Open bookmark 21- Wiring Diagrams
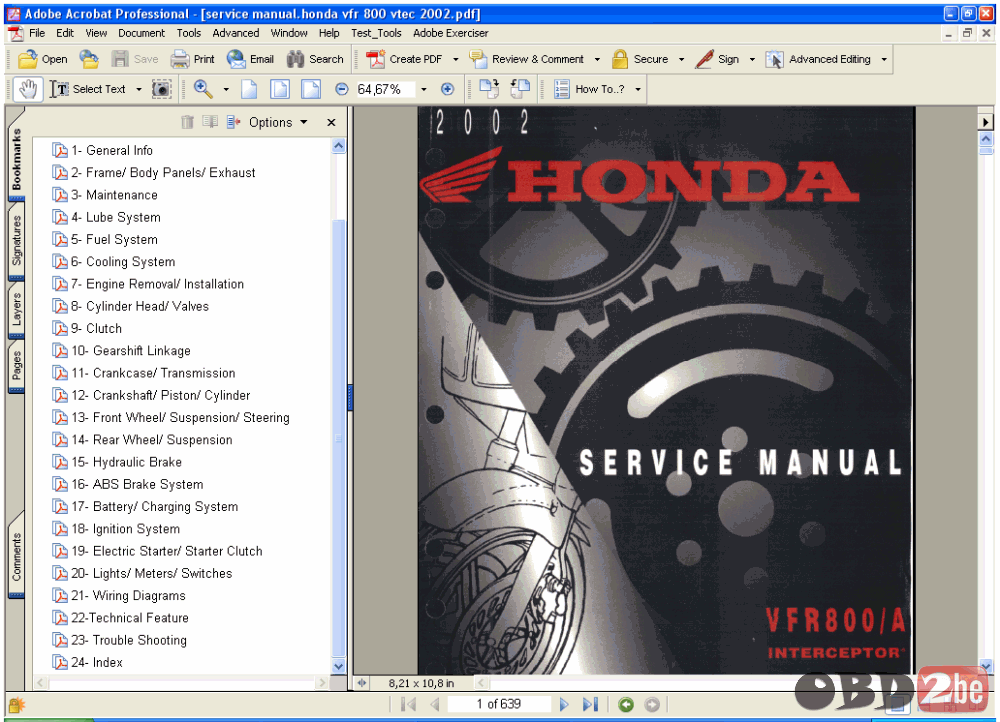 (128, 596)
